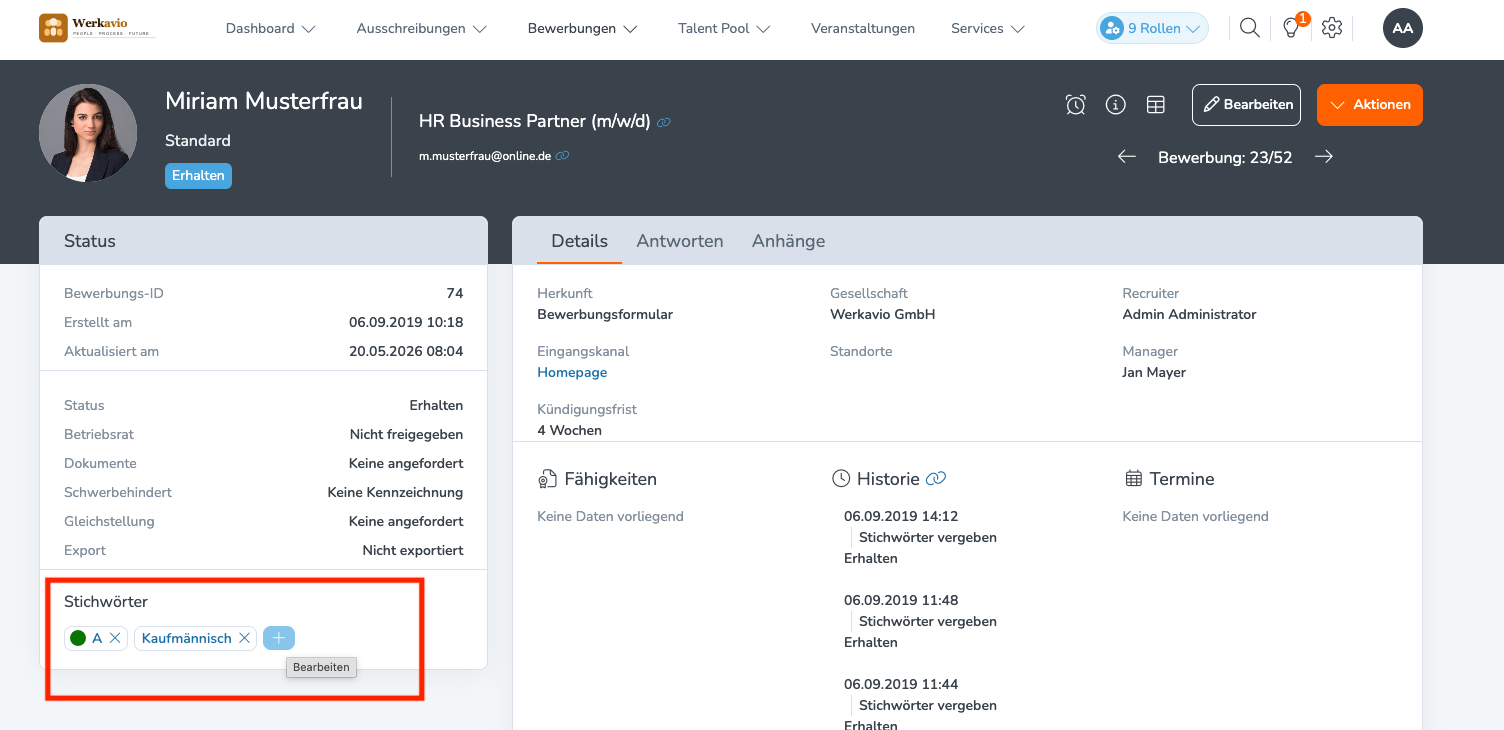Open the AA user avatar menu
1504x730 pixels.
click(1402, 28)
